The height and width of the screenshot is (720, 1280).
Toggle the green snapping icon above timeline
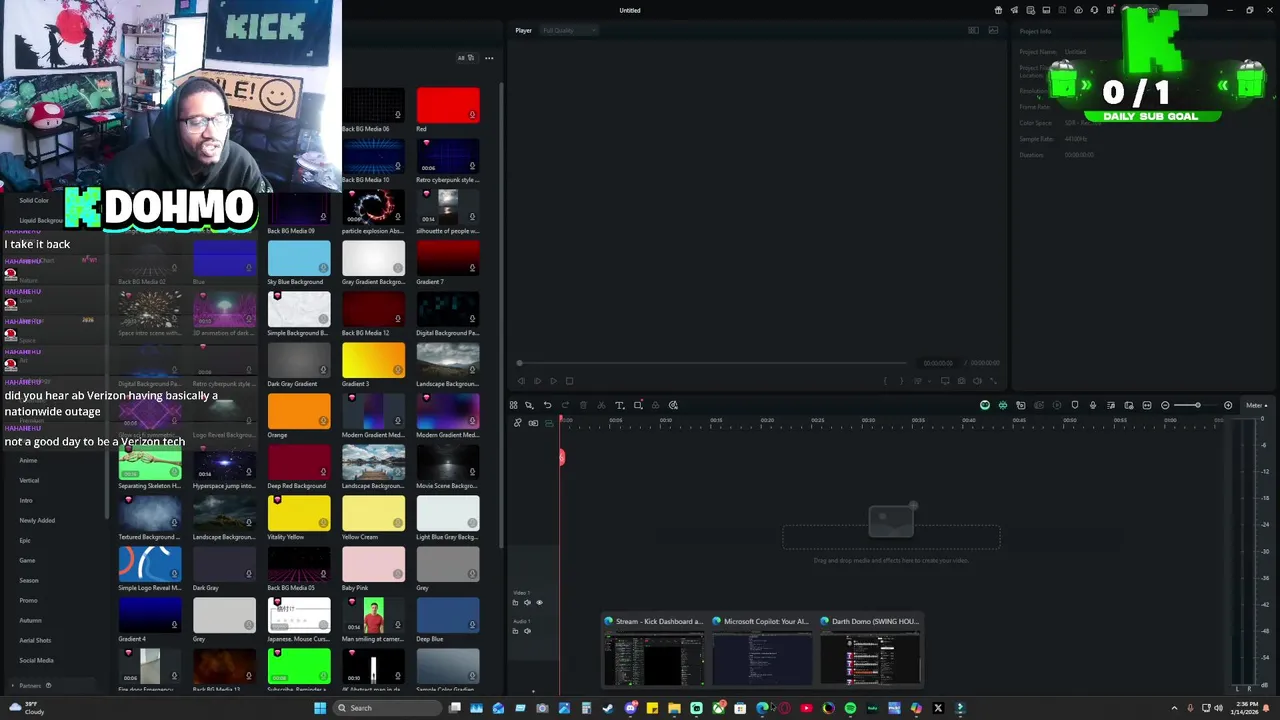(x=1003, y=405)
